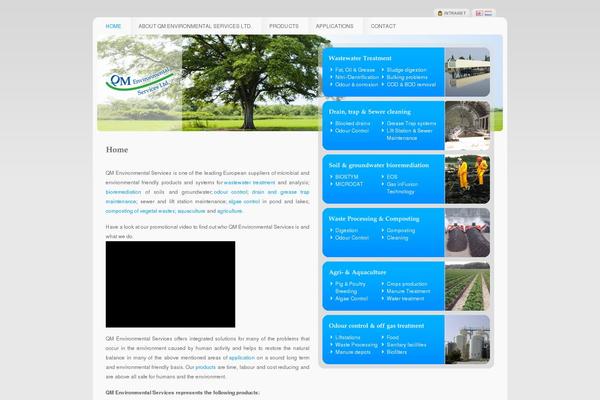Select Odour & corrosion link

(356, 85)
